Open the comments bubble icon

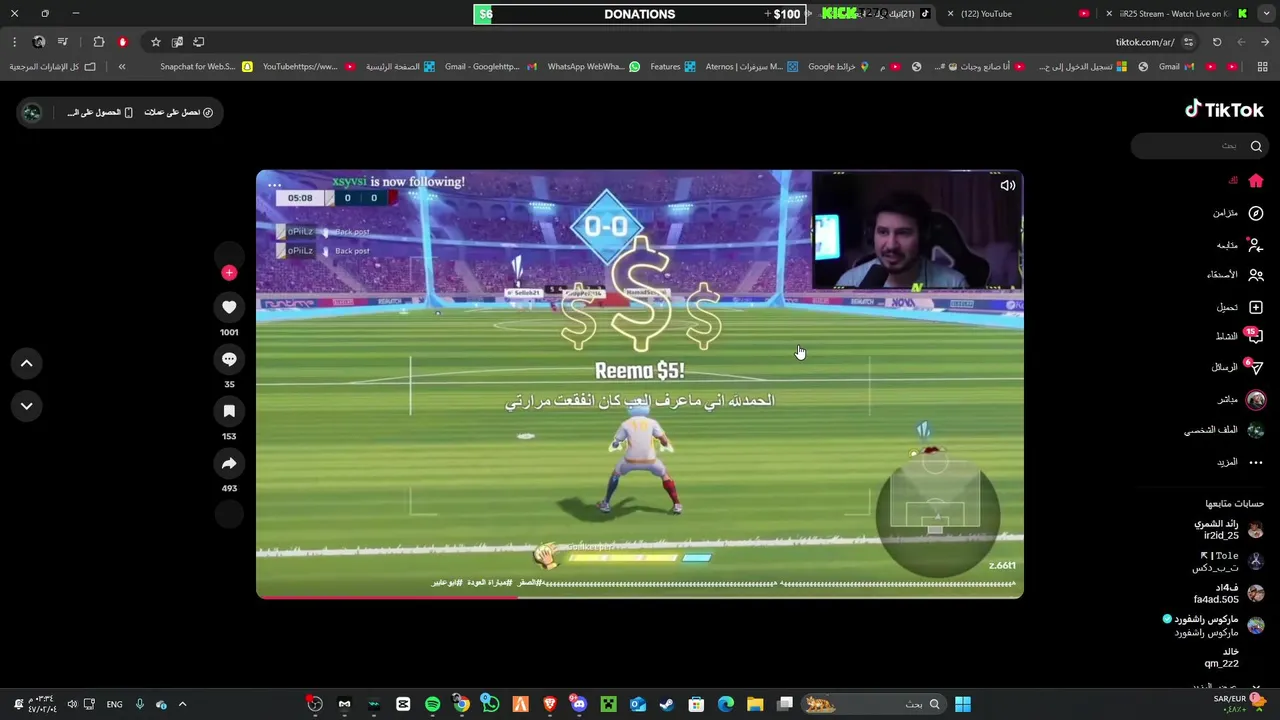(229, 359)
